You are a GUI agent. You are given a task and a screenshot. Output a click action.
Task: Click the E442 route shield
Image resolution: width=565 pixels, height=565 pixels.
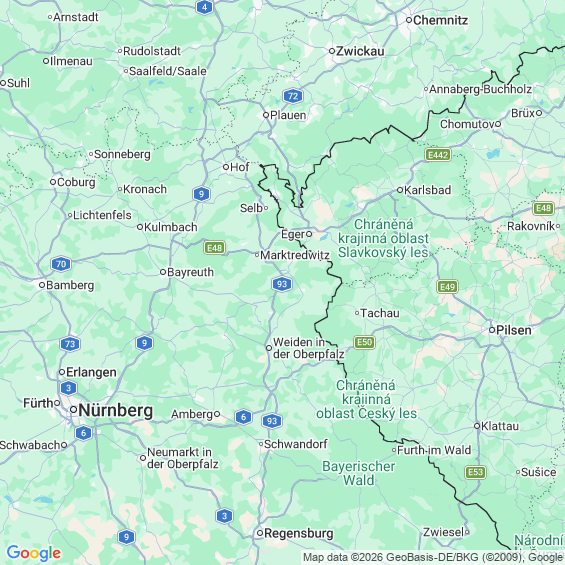[438, 155]
